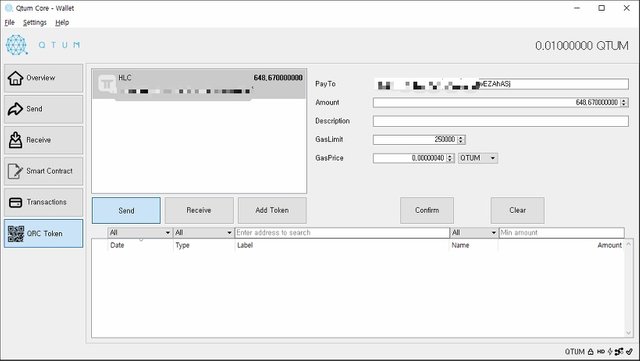Click the Qtum globe logo

click(16, 45)
